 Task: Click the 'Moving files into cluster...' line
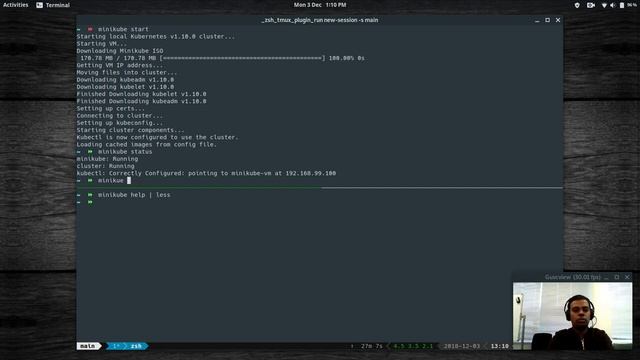(127, 73)
